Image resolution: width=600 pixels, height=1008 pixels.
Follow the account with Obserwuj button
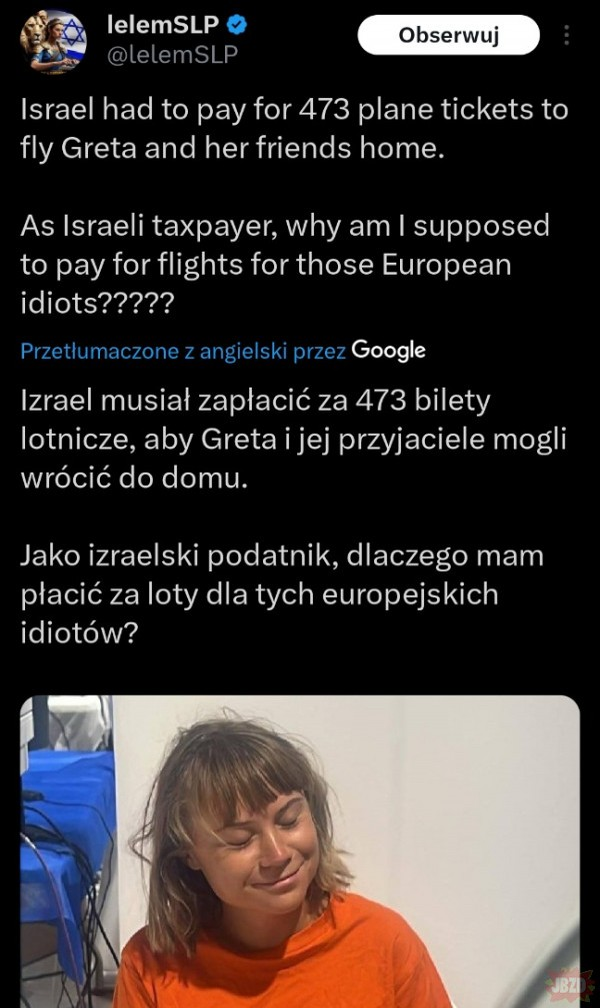(448, 35)
